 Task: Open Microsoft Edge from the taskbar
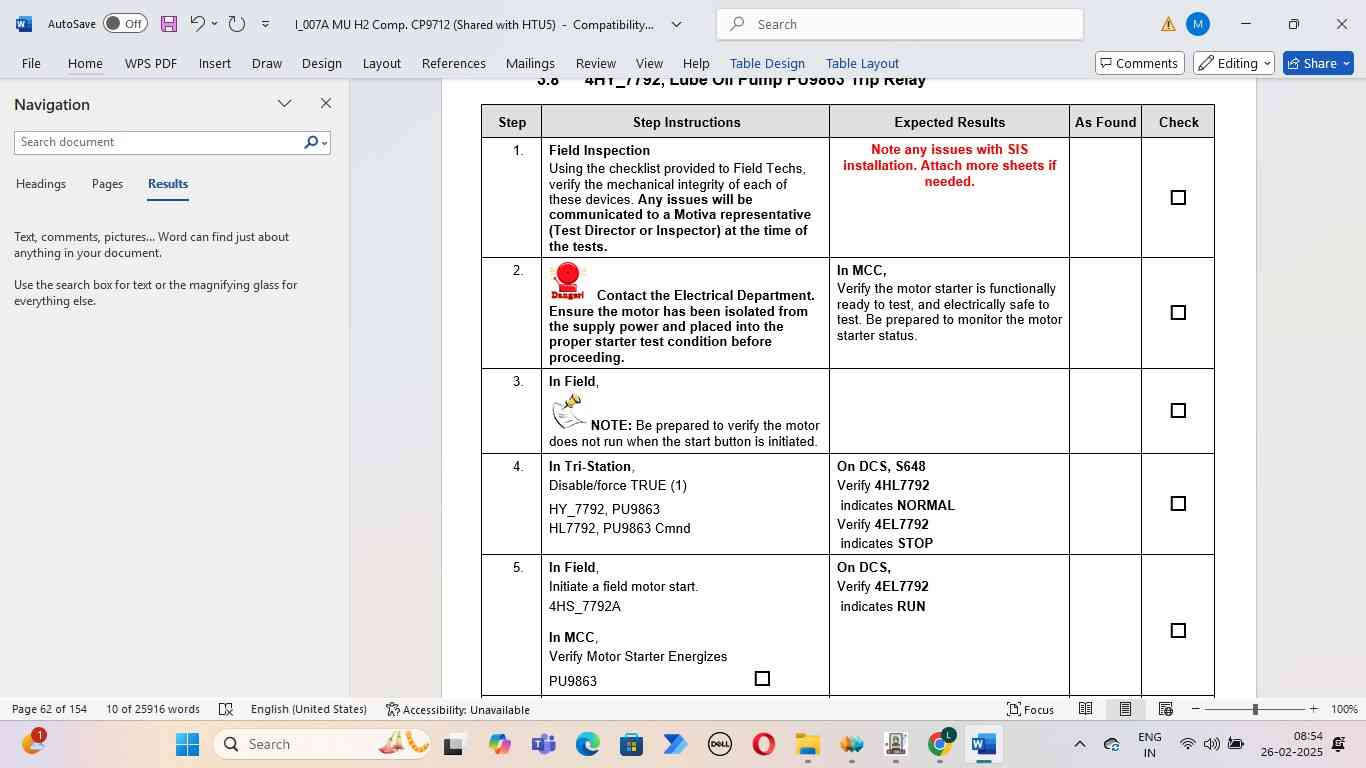(x=588, y=744)
